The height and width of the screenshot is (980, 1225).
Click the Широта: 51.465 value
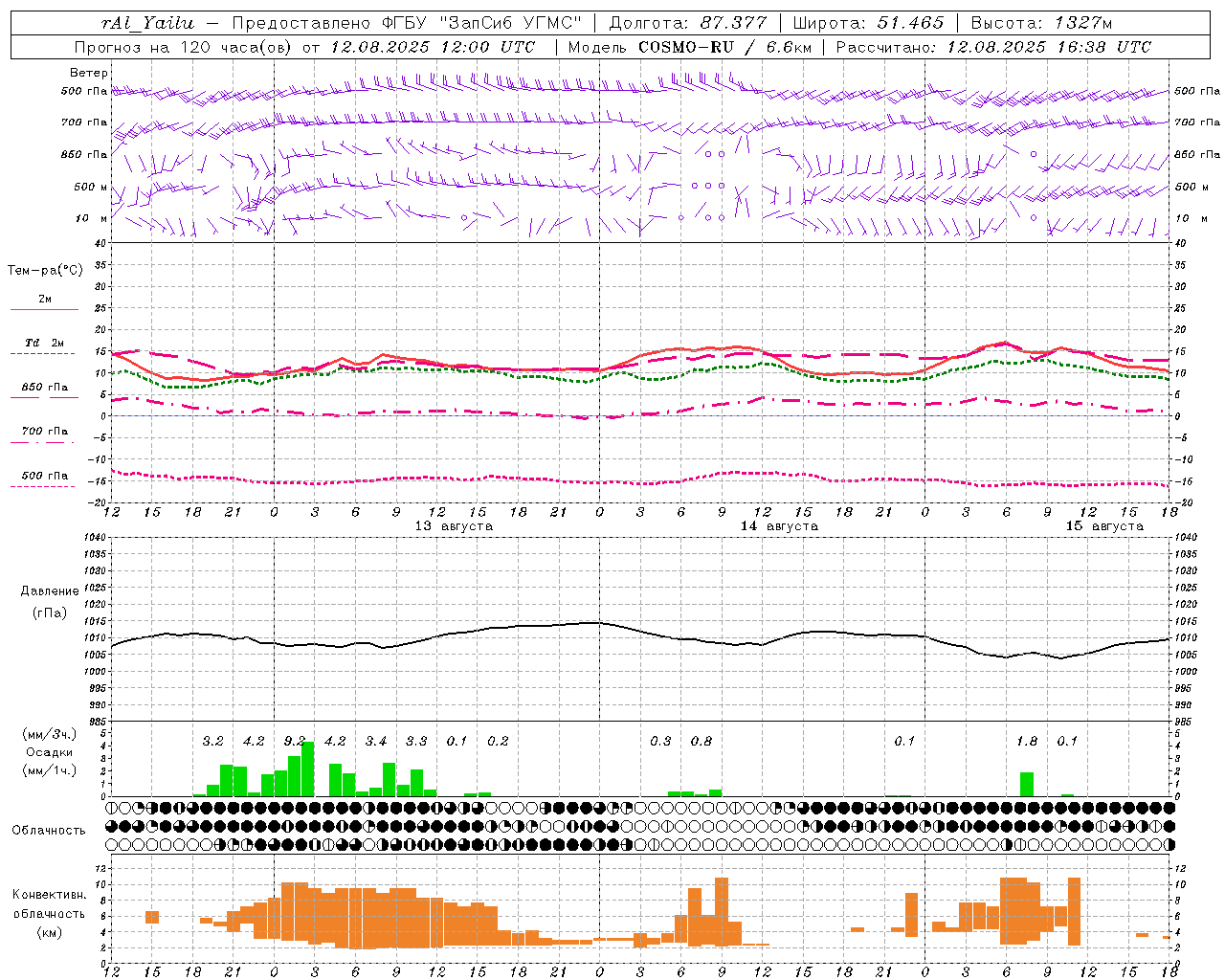(x=868, y=23)
